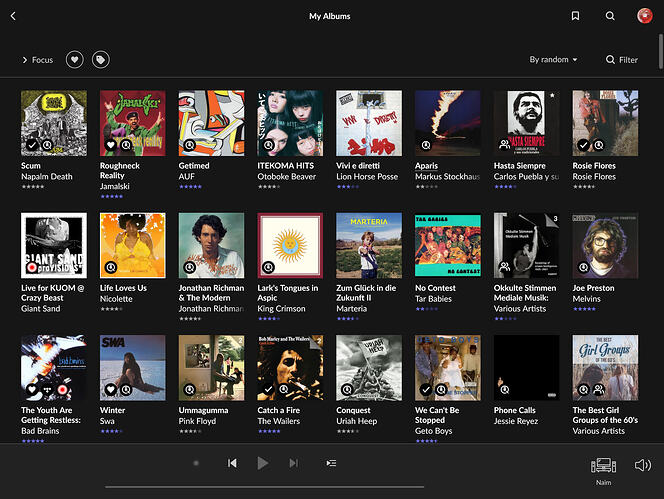Screen dimensions: 664x499
Task: Open artist Nicolette
Action: click(116, 299)
